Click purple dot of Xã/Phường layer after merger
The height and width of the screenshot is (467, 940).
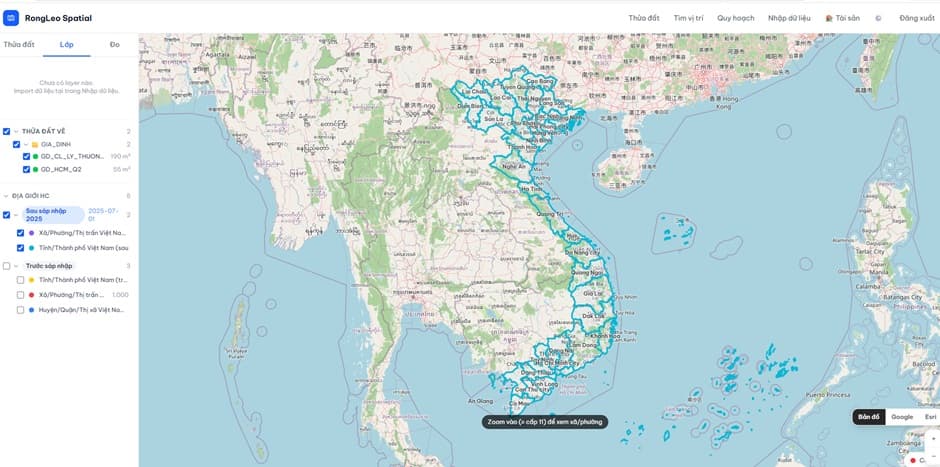31,233
